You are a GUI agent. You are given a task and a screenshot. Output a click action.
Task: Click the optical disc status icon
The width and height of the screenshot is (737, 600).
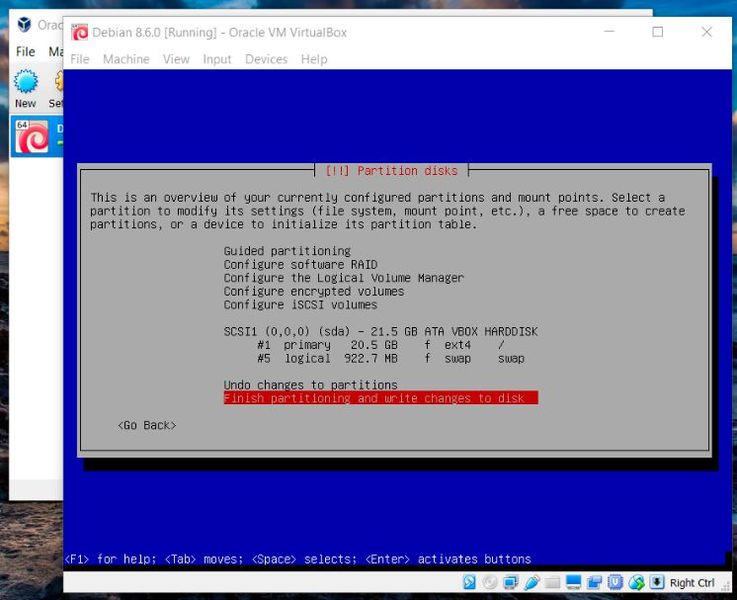(x=490, y=583)
